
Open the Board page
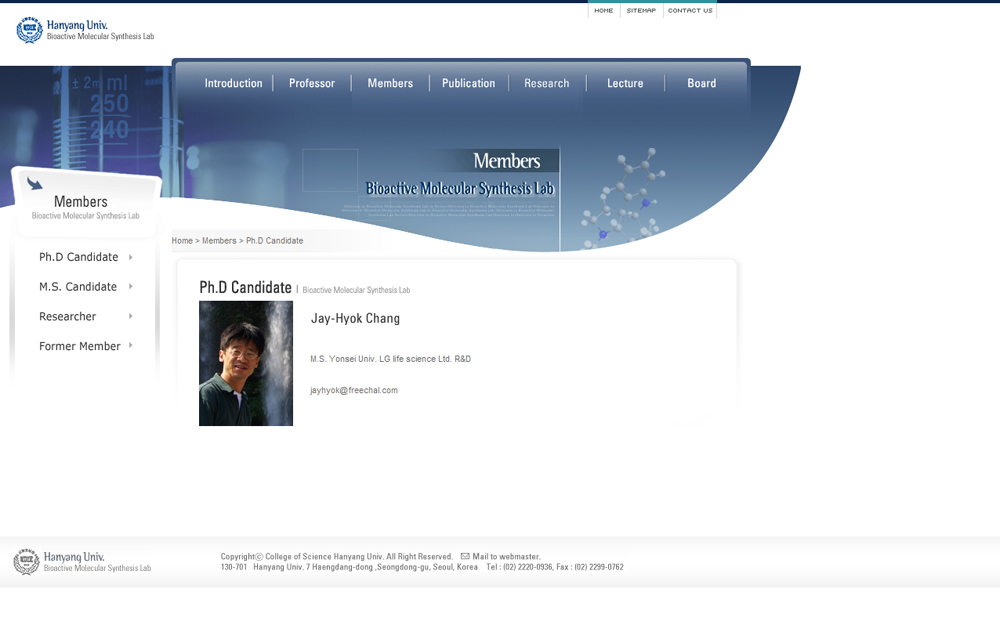point(701,83)
